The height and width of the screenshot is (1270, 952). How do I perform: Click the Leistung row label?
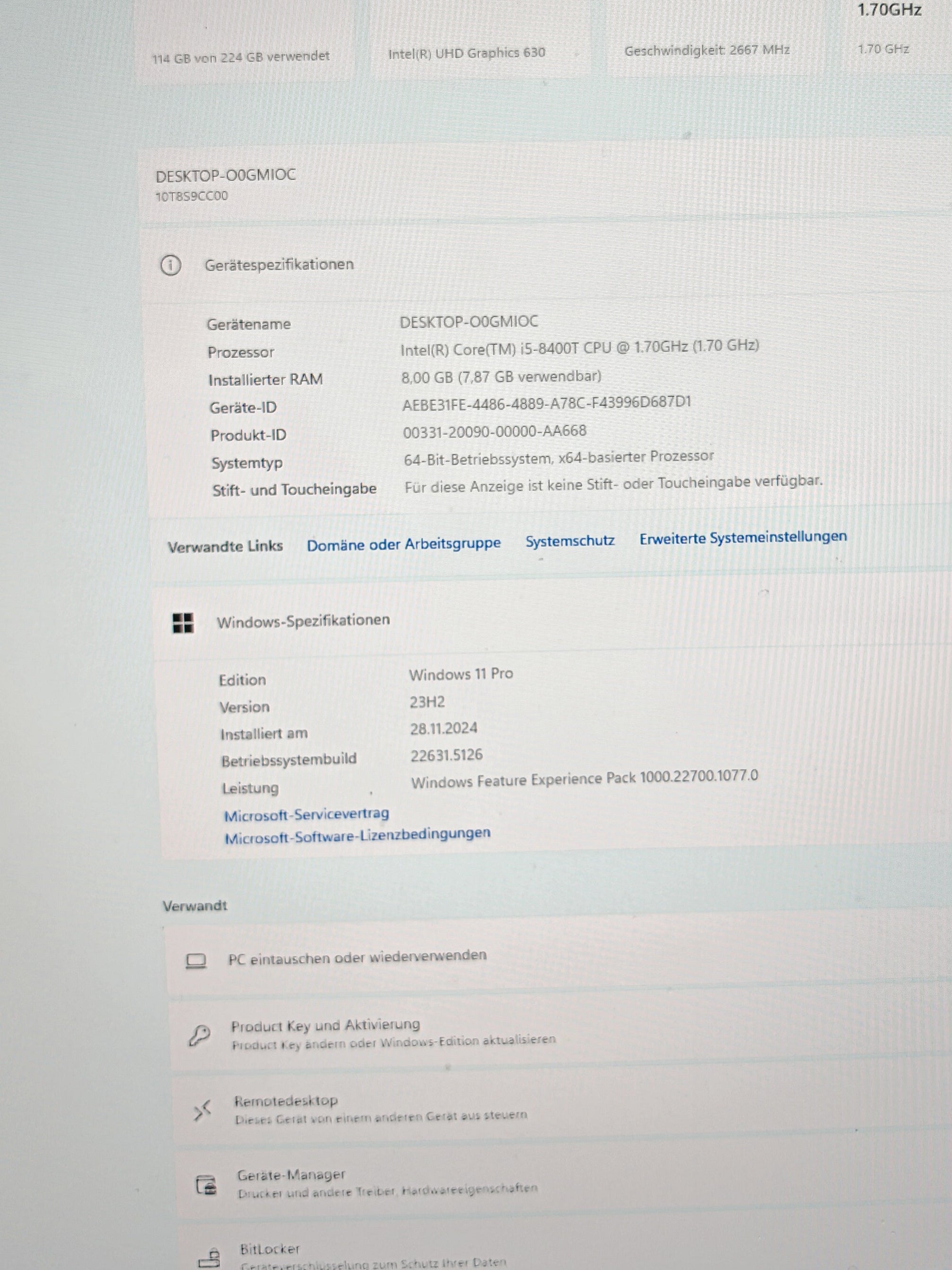[x=250, y=788]
